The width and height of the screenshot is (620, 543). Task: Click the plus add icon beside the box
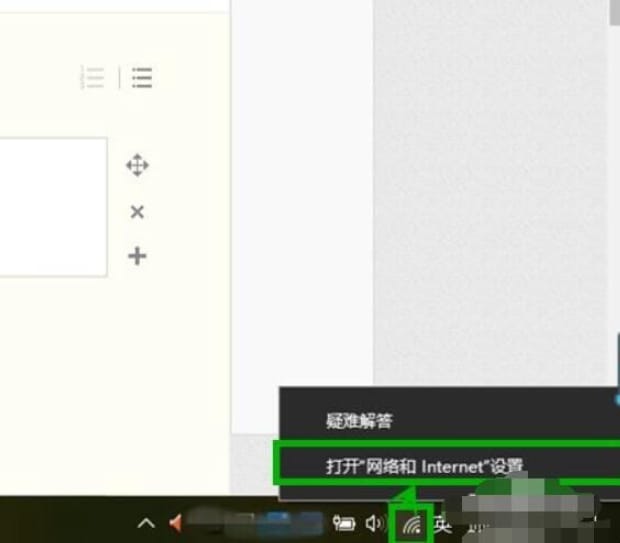[137, 257]
